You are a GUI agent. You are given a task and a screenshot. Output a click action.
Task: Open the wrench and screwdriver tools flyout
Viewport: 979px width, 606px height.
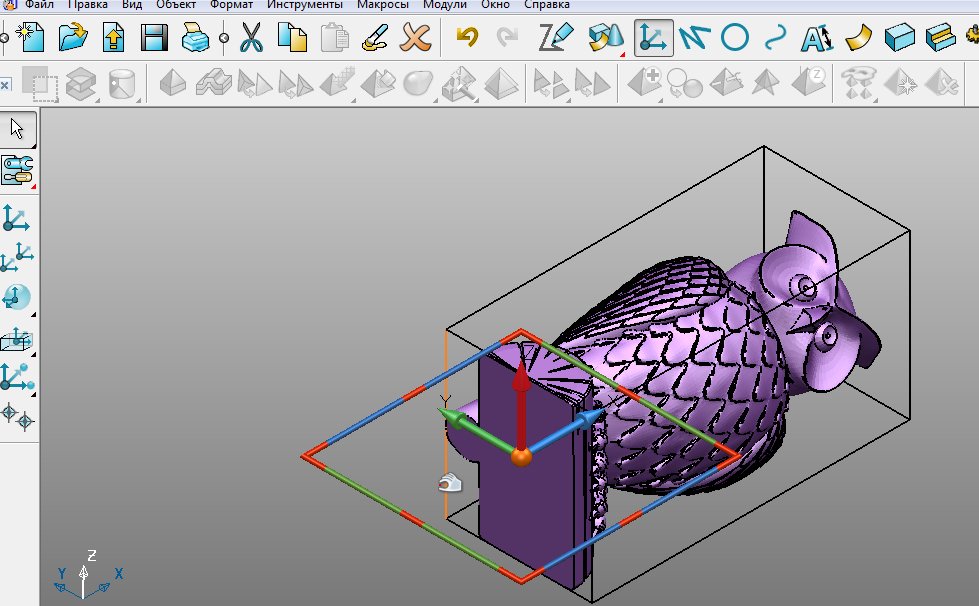point(17,170)
